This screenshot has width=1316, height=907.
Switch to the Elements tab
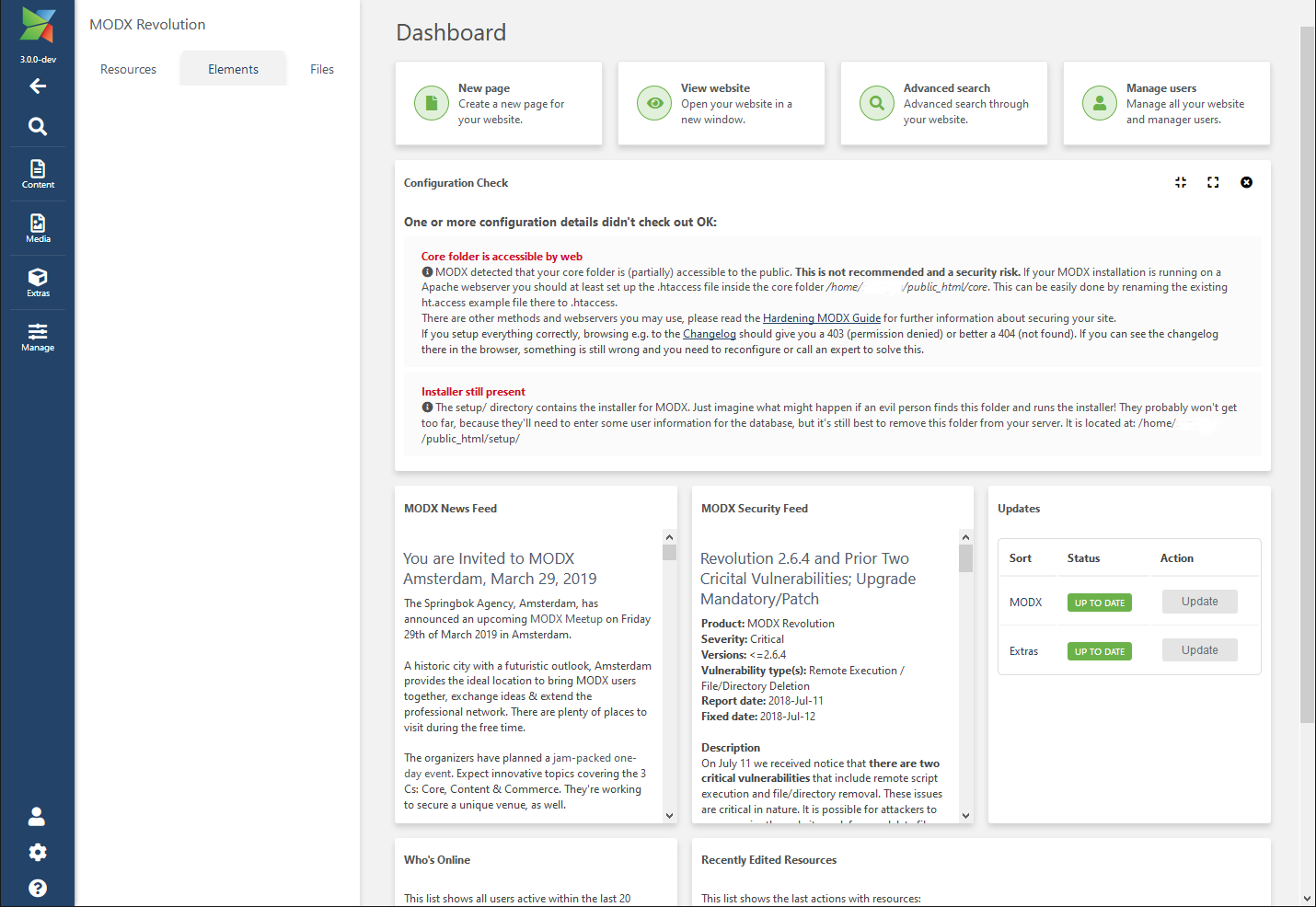point(233,69)
